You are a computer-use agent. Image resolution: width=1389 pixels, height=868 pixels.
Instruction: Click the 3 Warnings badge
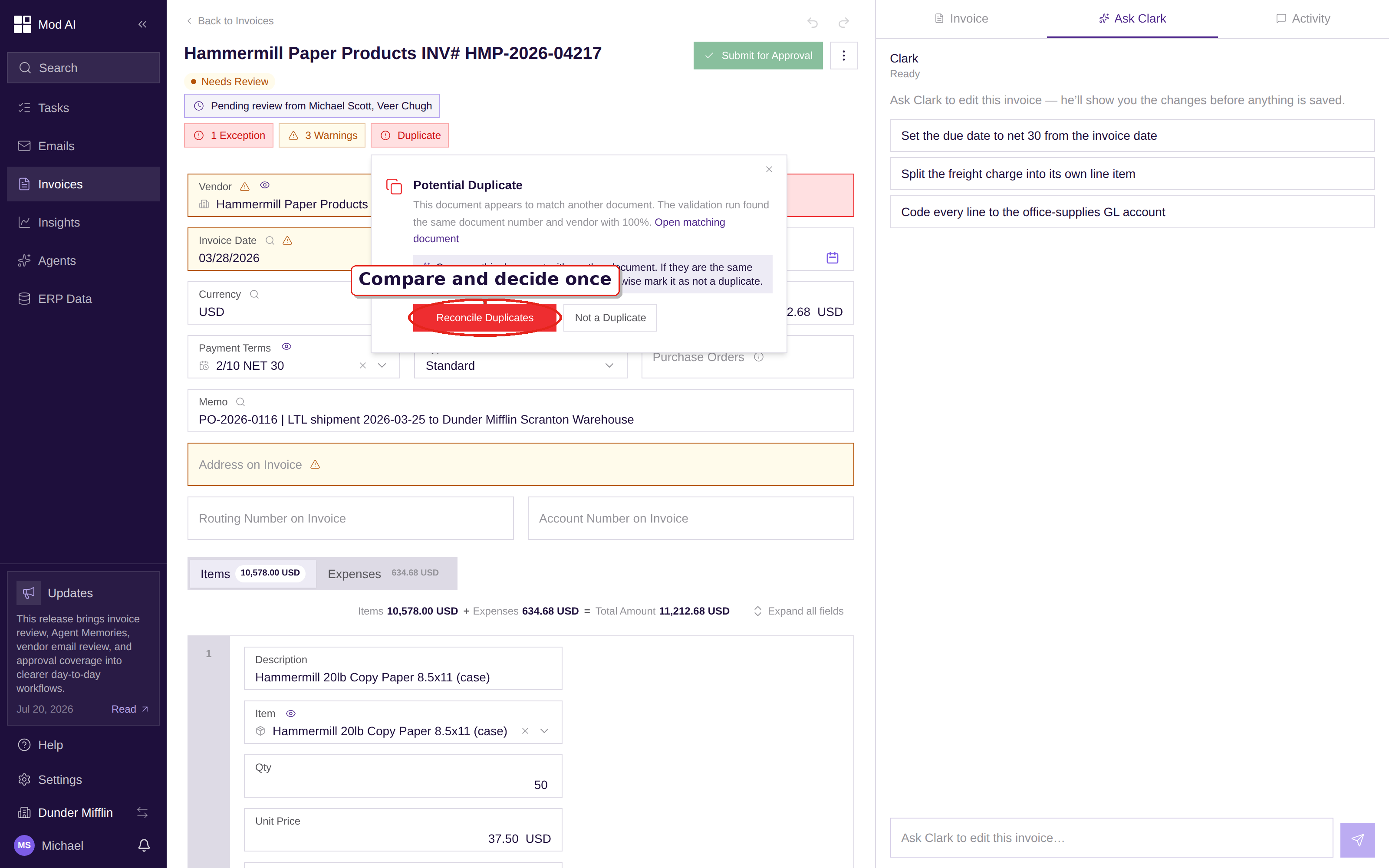322,135
